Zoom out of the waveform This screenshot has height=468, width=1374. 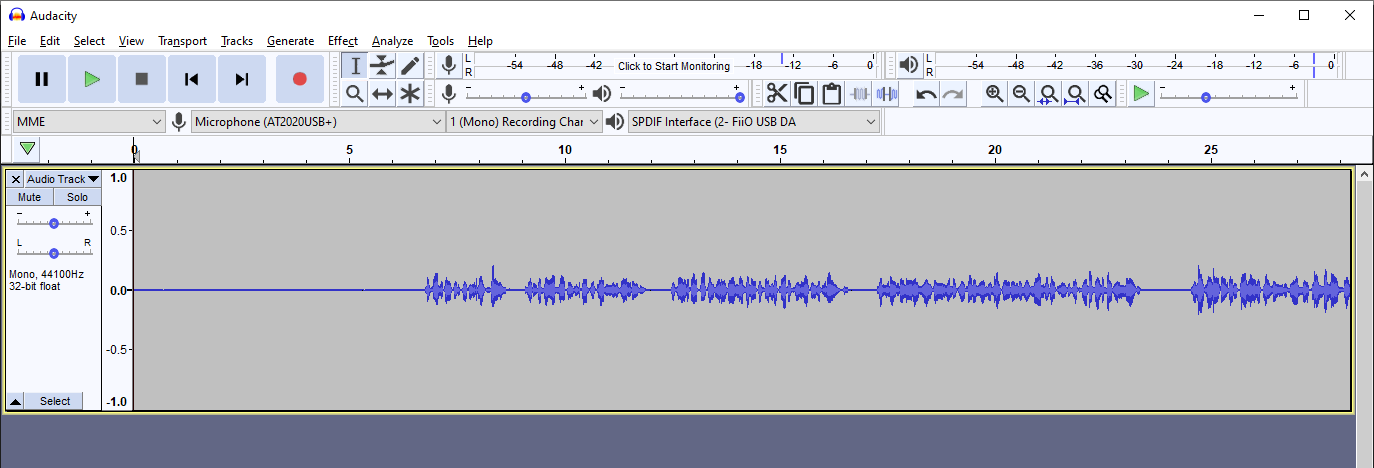(x=1021, y=94)
